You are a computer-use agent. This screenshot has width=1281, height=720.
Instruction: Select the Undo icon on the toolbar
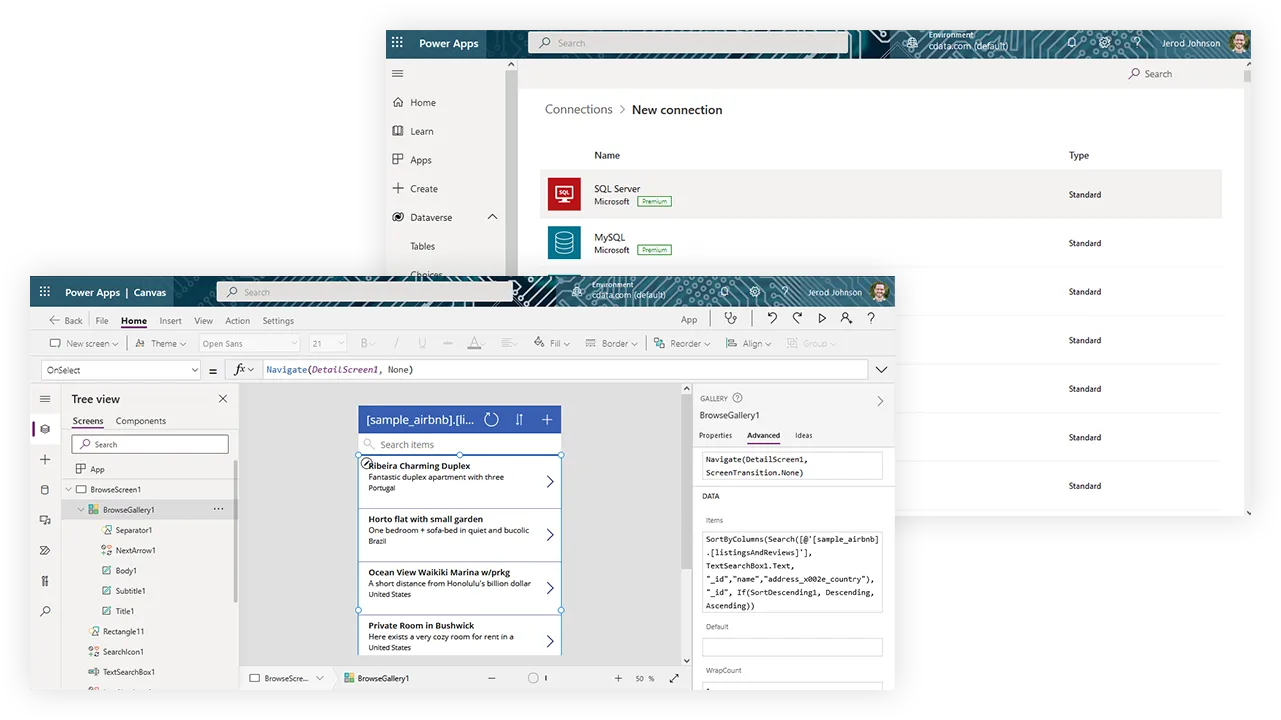pyautogui.click(x=771, y=319)
